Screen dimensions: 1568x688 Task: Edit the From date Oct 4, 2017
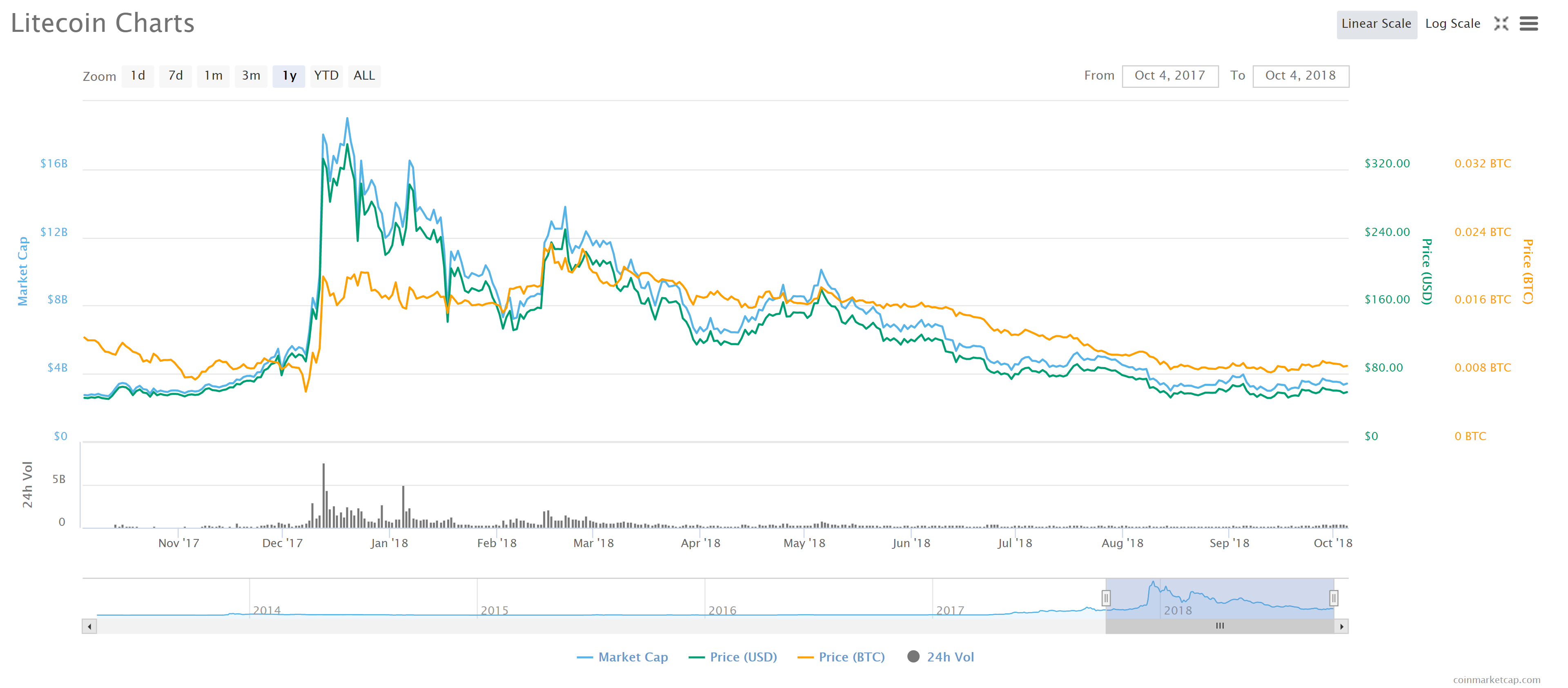[1170, 76]
